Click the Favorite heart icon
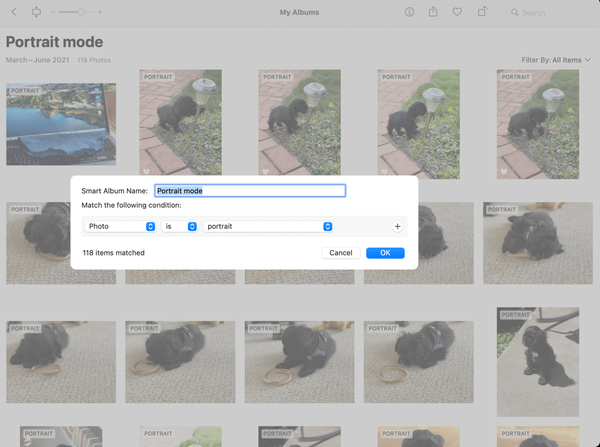This screenshot has width=600, height=447. click(x=457, y=12)
